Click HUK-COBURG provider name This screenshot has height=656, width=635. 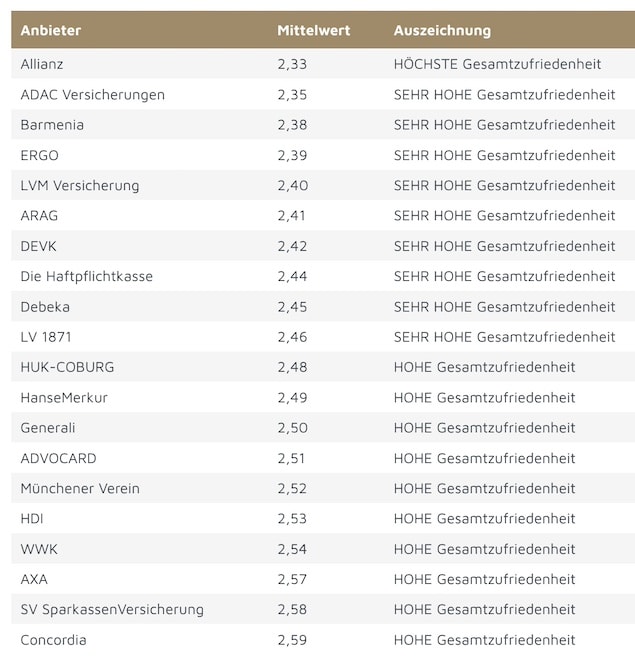[67, 367]
